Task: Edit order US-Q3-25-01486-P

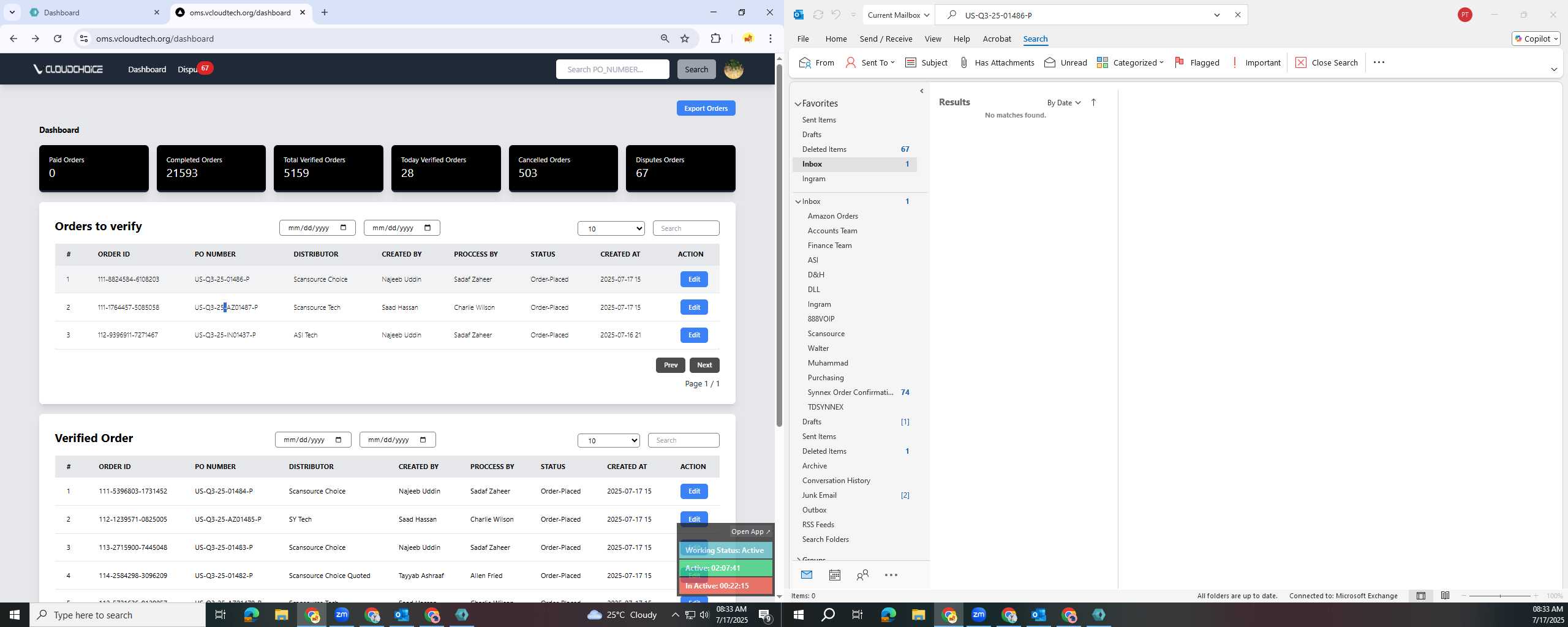Action: pos(694,279)
